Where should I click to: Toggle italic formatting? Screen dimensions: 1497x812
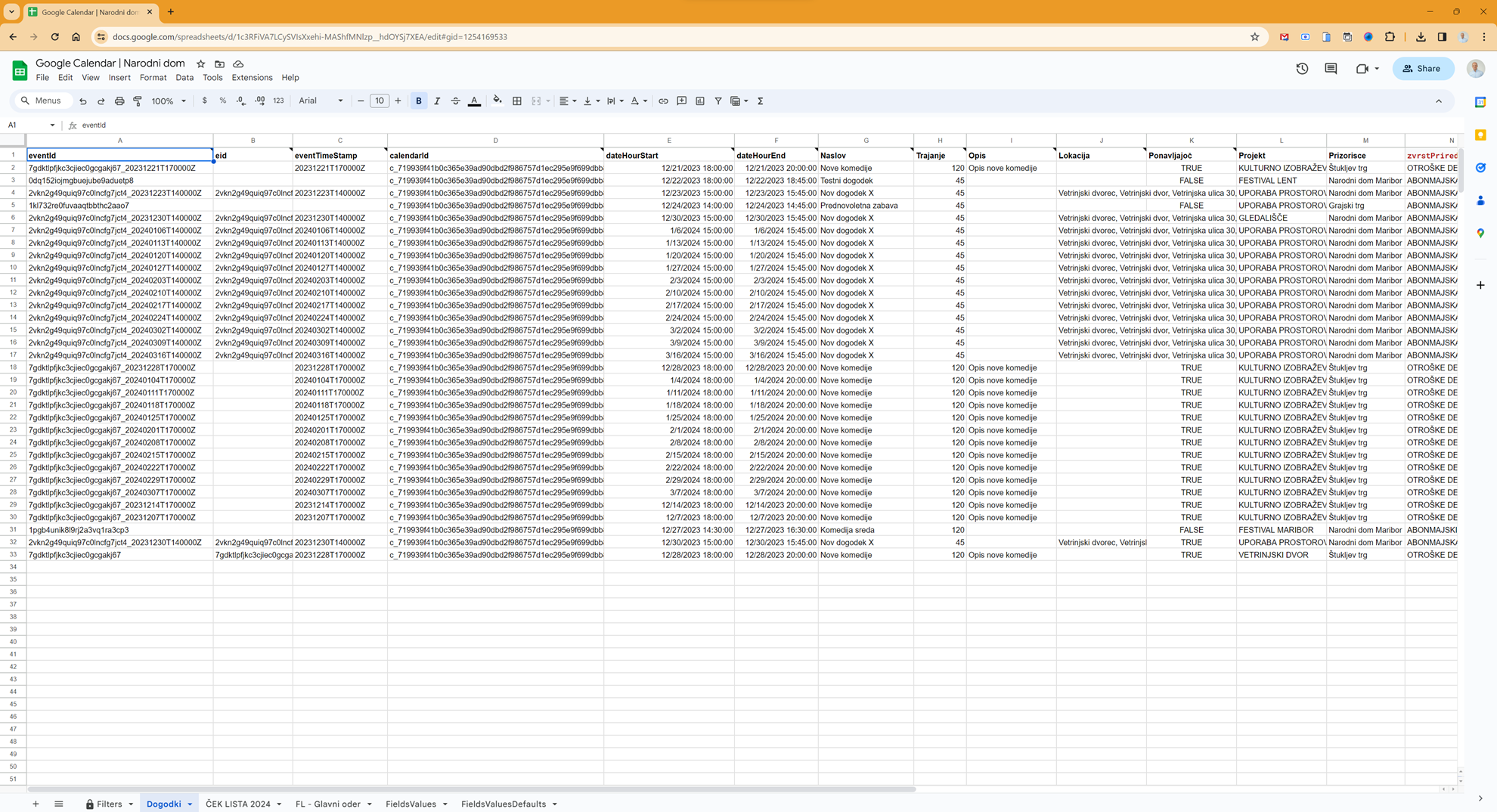437,101
